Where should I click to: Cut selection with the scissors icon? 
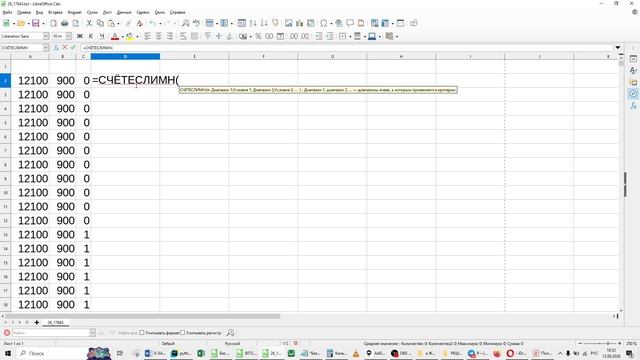pos(89,23)
